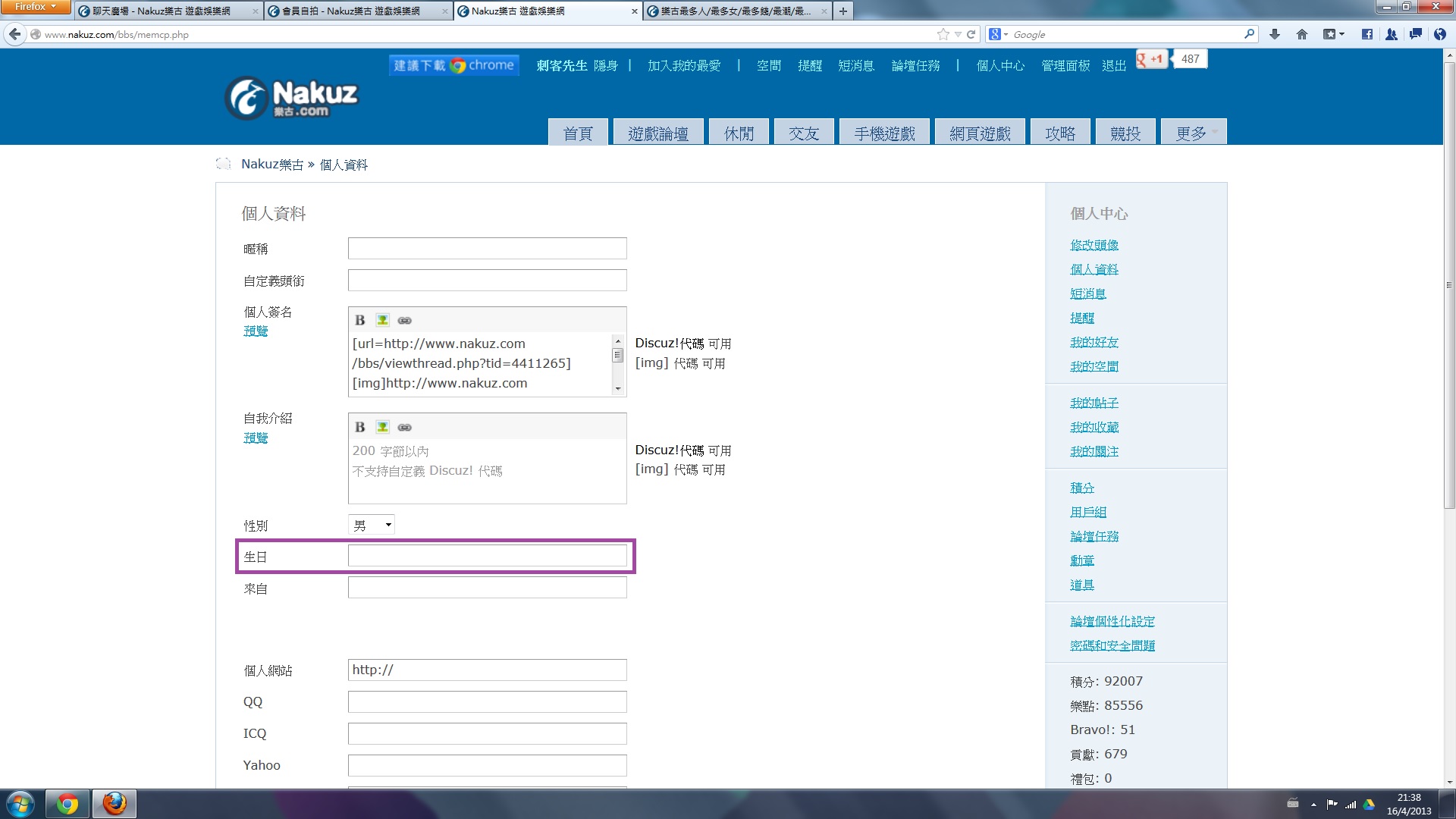Open new tab with plus button
Image resolution: width=1456 pixels, height=819 pixels.
843,11
